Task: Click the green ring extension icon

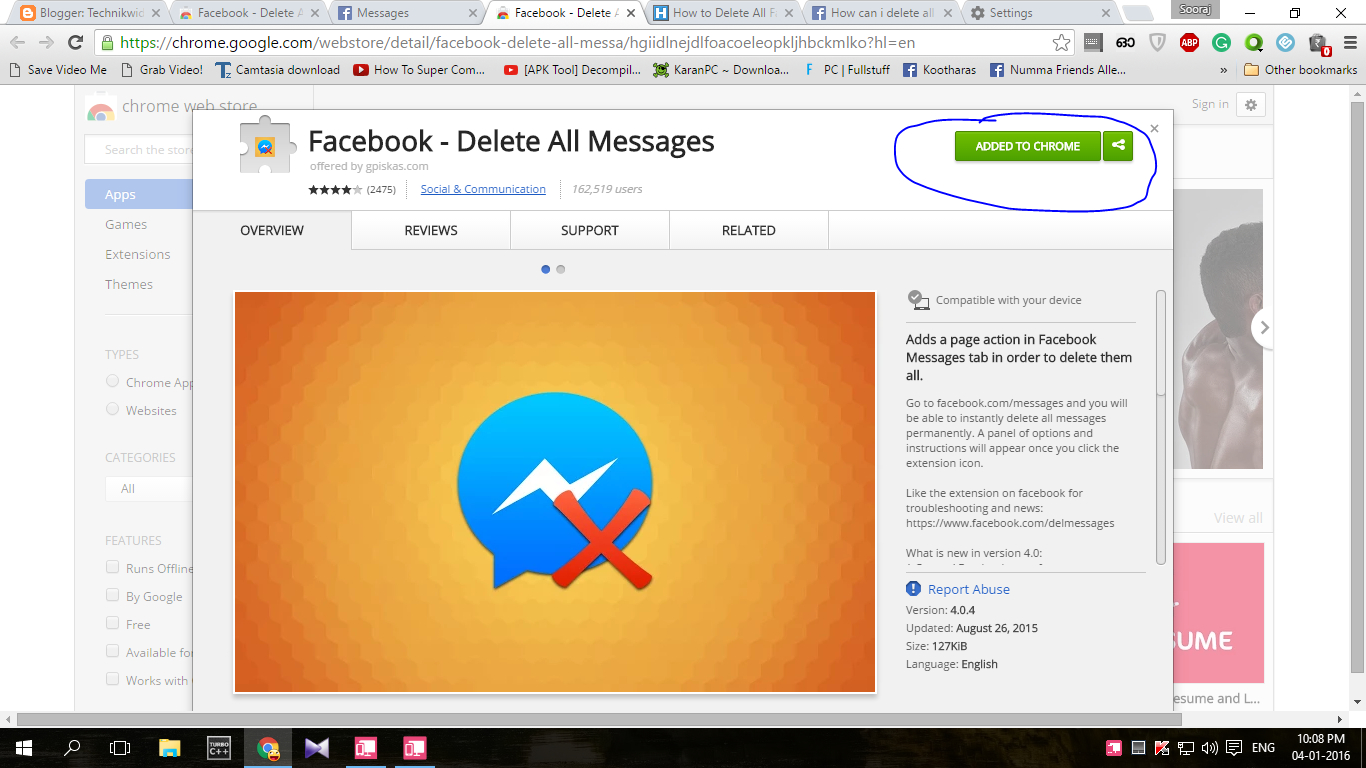Action: click(1253, 43)
